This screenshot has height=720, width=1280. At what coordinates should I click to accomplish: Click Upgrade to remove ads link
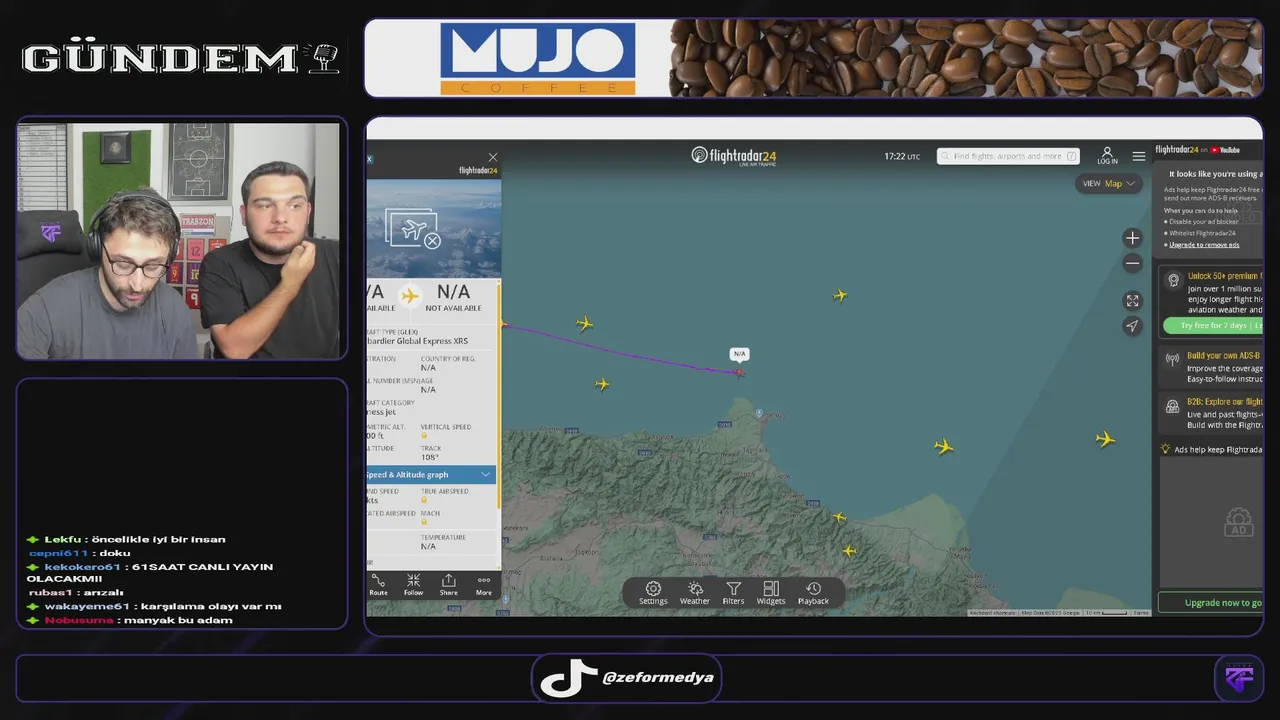point(1204,245)
